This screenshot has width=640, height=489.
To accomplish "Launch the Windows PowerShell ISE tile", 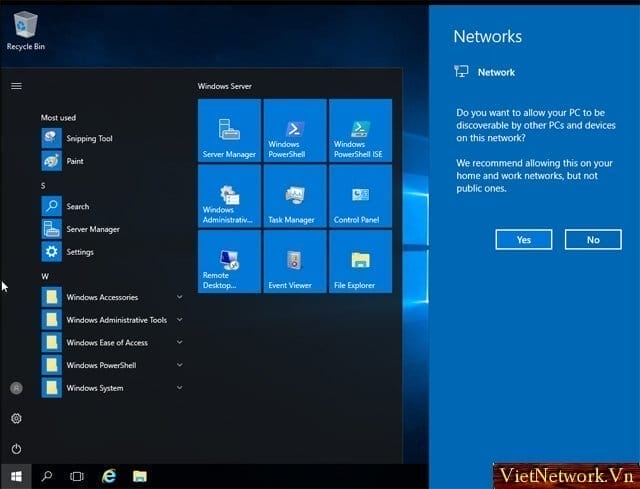I will pos(360,131).
